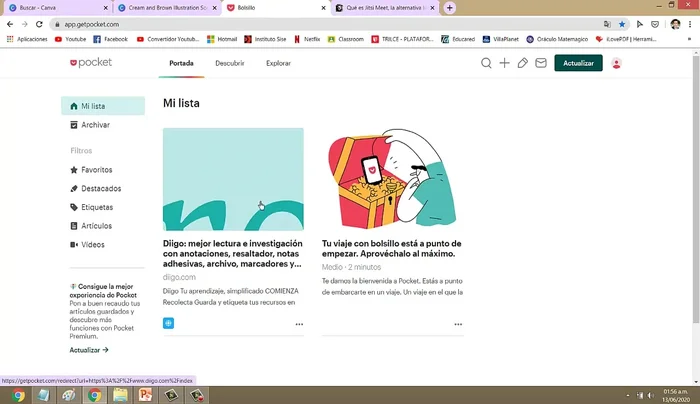Click the translate page icon

607,24
